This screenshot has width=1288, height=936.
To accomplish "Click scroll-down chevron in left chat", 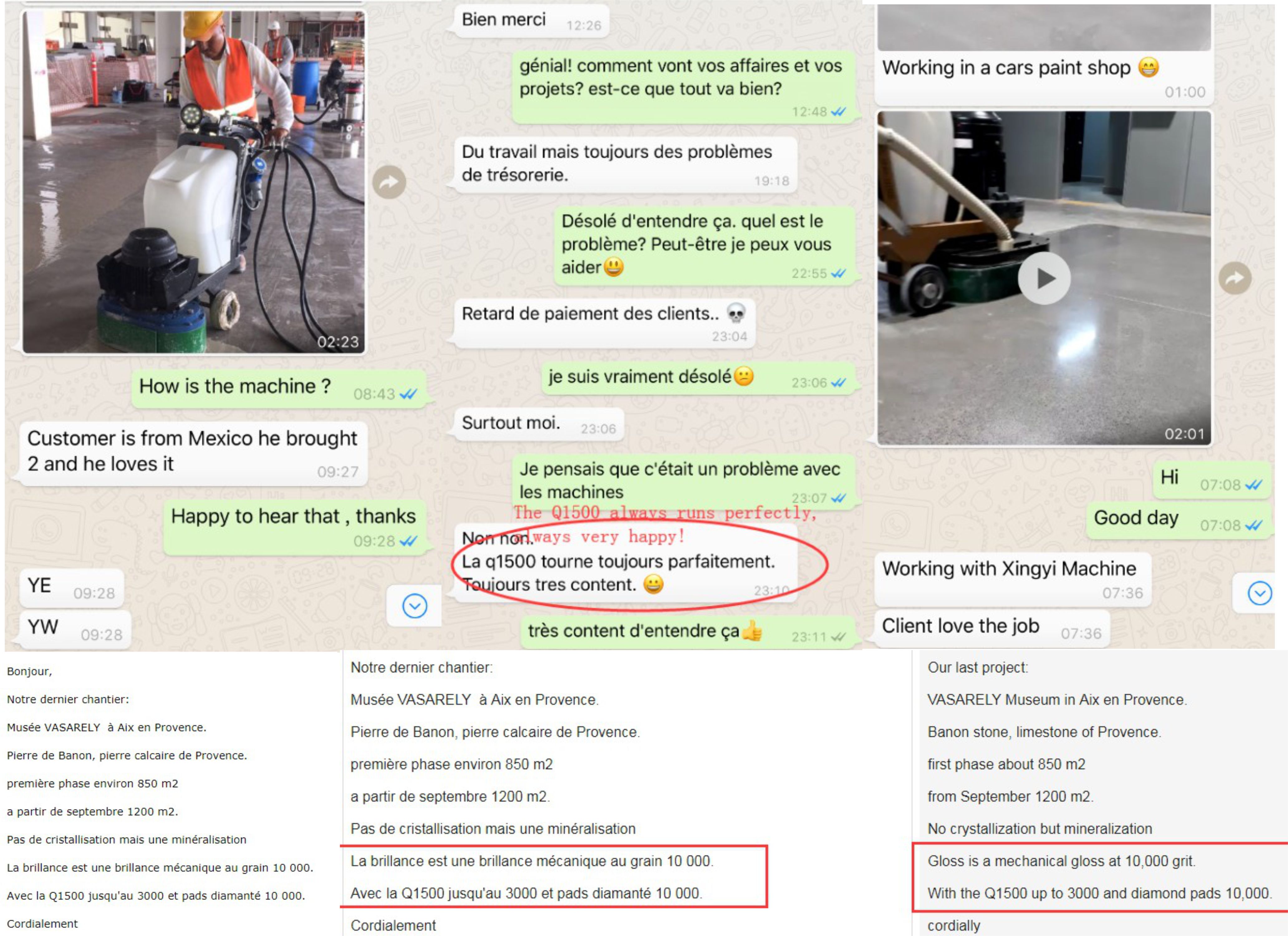I will pos(415,606).
